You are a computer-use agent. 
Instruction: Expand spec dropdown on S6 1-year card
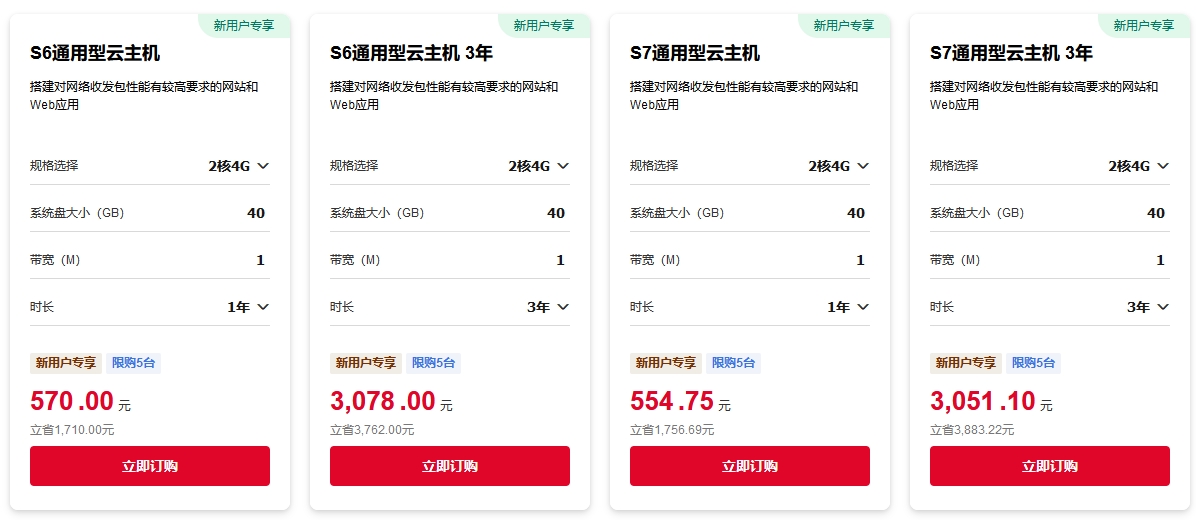(239, 166)
